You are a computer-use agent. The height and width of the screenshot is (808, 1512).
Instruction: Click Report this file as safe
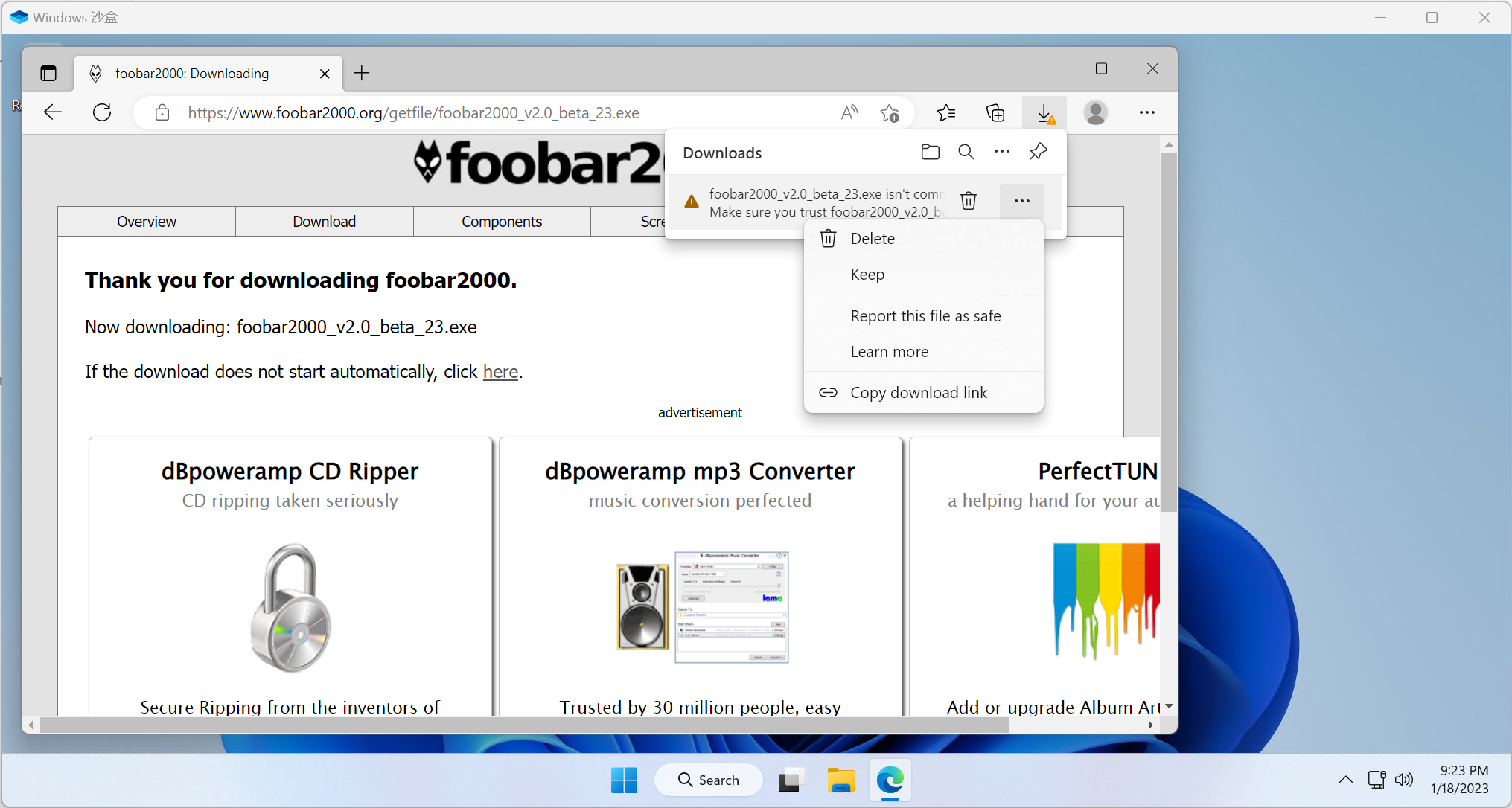(925, 316)
